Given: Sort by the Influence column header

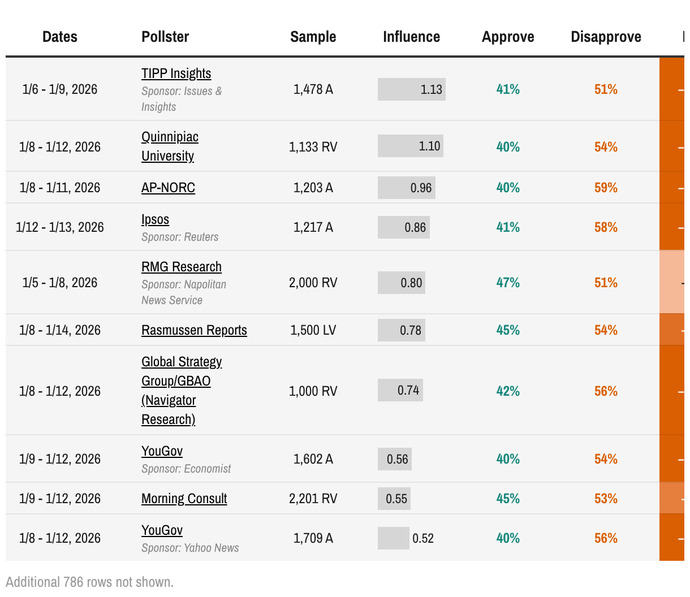Looking at the screenshot, I should point(411,37).
